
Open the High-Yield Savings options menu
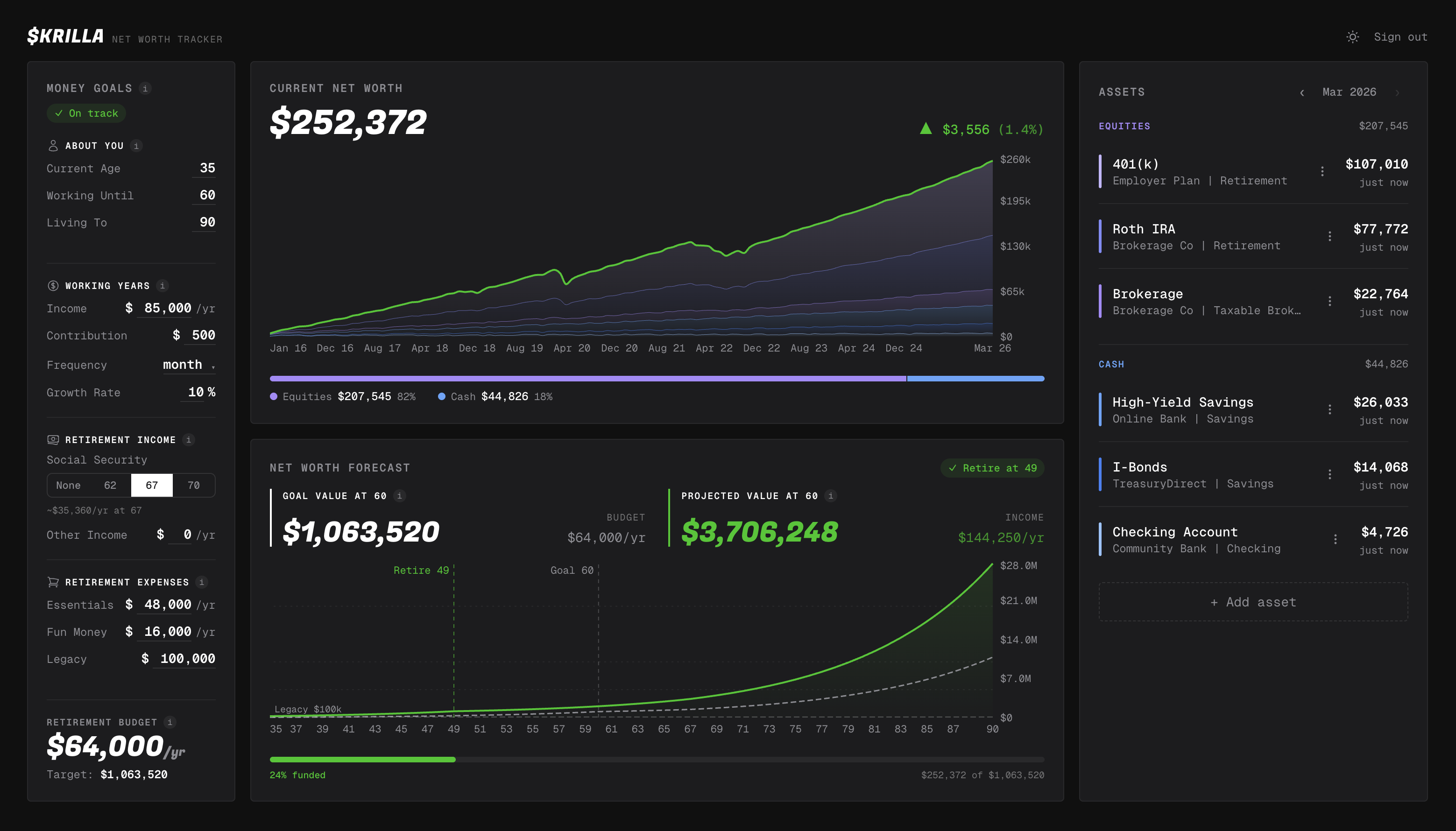[x=1329, y=410]
